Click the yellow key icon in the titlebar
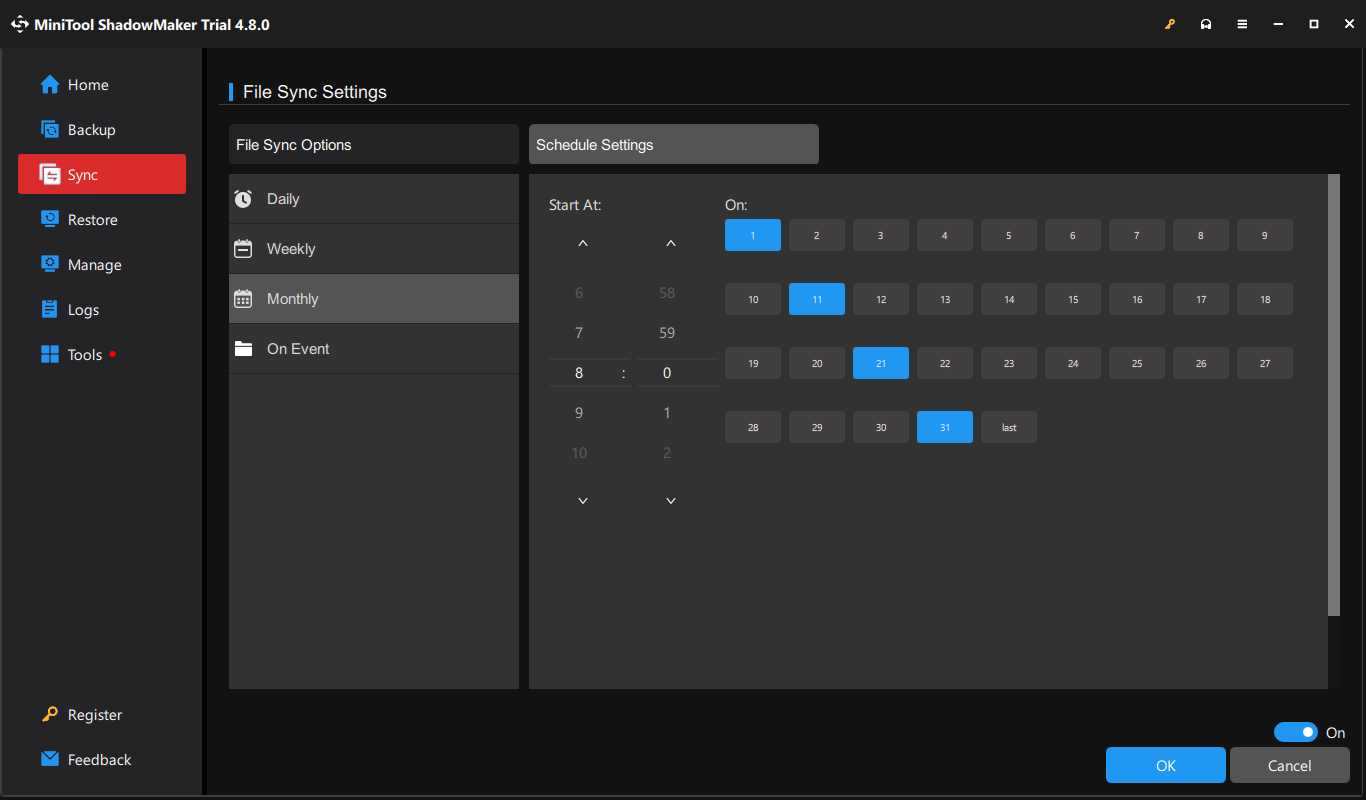This screenshot has height=800, width=1366. pos(1170,23)
